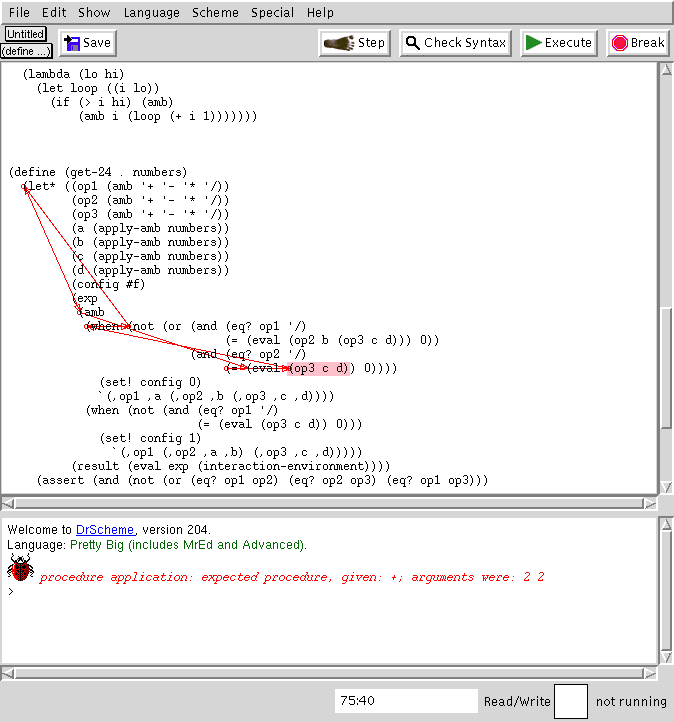The width and height of the screenshot is (674, 722).
Task: Click the red bug error icon
Action: pyautogui.click(x=19, y=570)
